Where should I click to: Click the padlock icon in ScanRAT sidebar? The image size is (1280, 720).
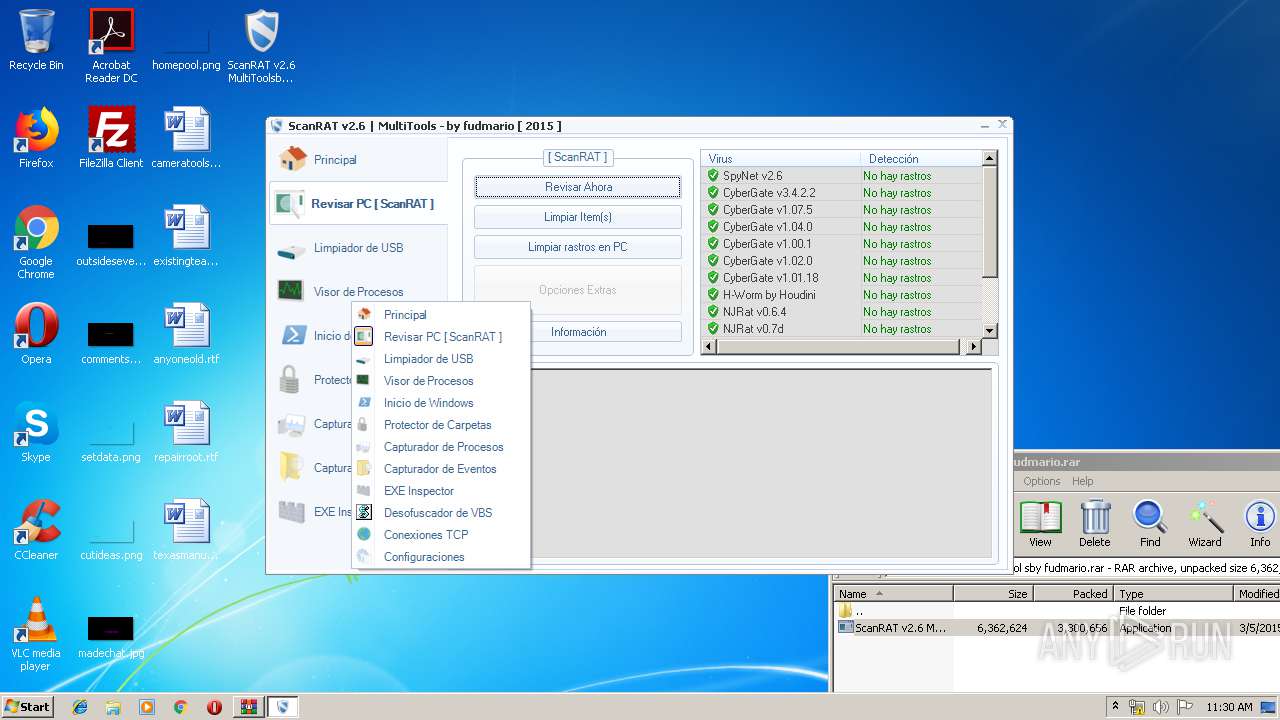(x=289, y=379)
